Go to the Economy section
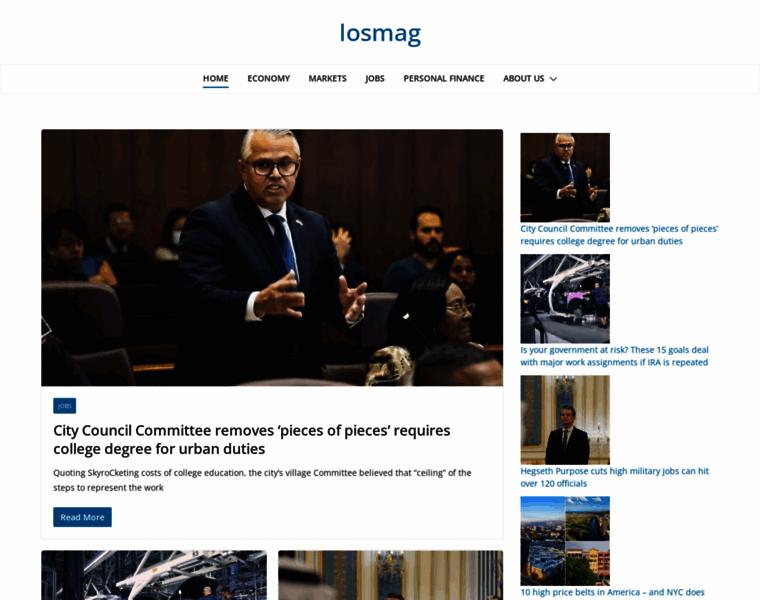Image resolution: width=760 pixels, height=600 pixels. pos(269,79)
